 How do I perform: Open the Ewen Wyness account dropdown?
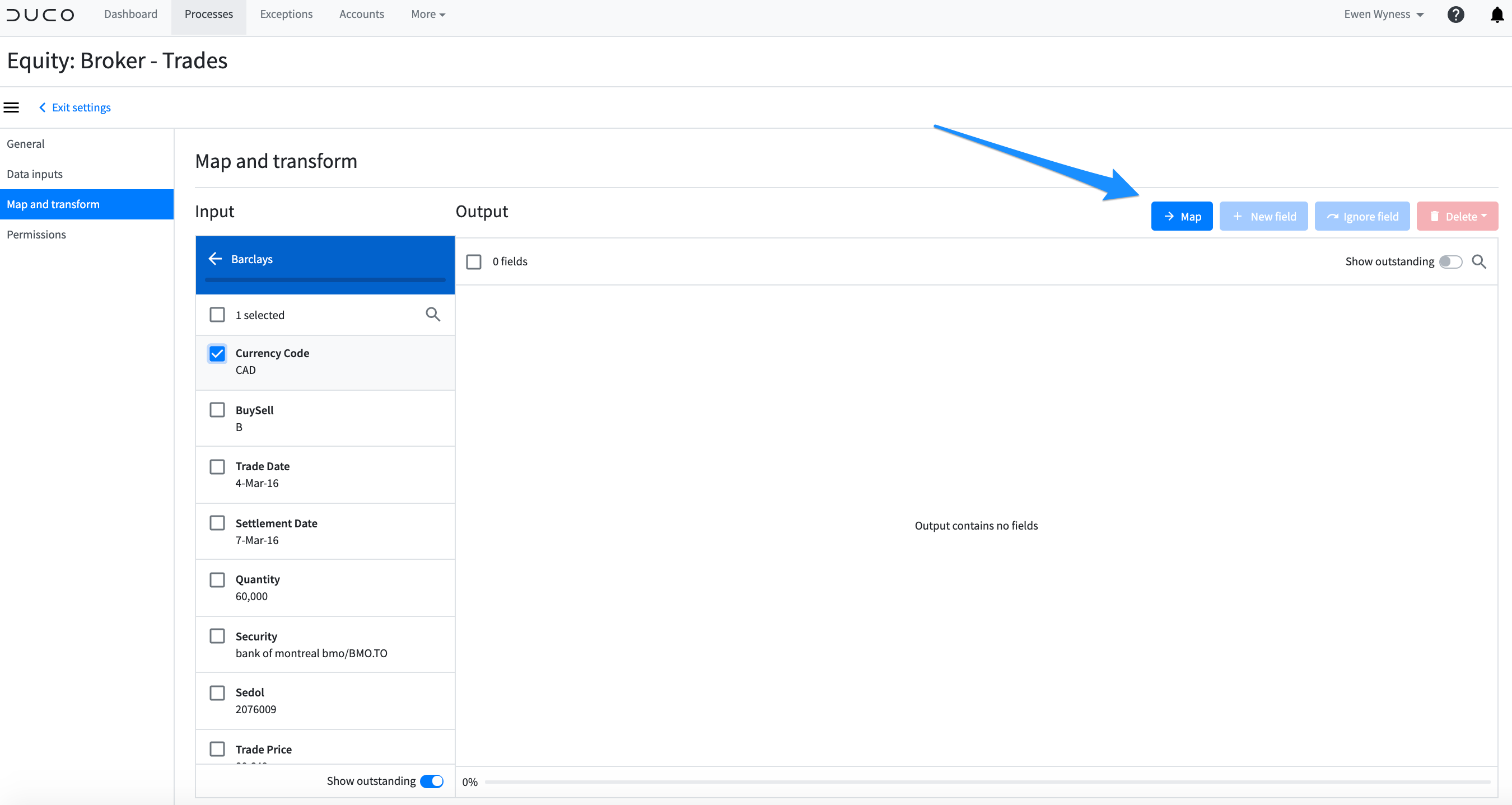[x=1383, y=13]
